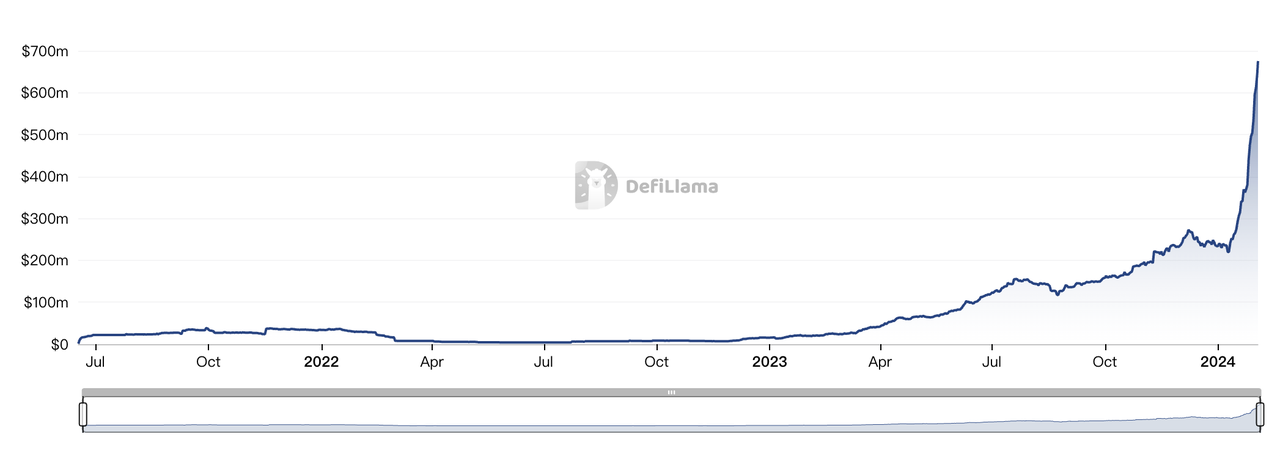
Task: Click the $700m y-axis label
Action: pos(45,51)
